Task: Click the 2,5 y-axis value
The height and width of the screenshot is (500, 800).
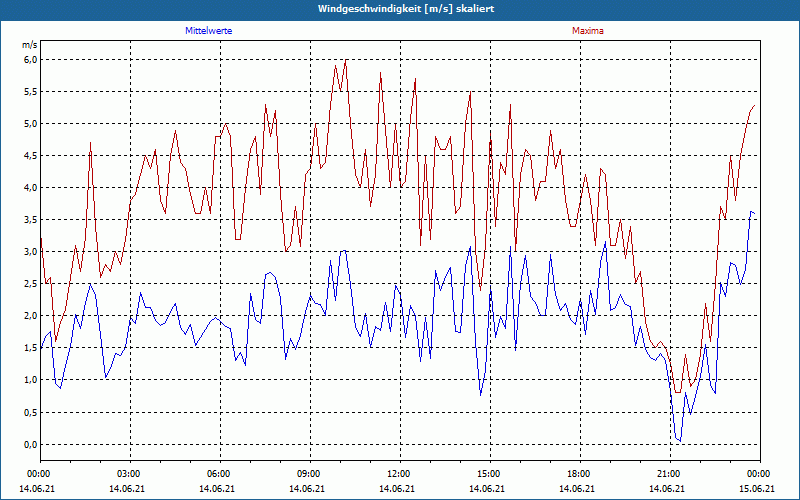Action: [x=31, y=284]
